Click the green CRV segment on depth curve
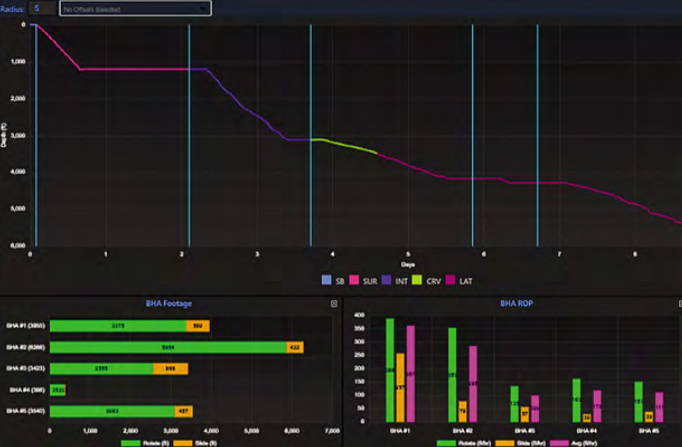This screenshot has height=447, width=682. point(345,145)
